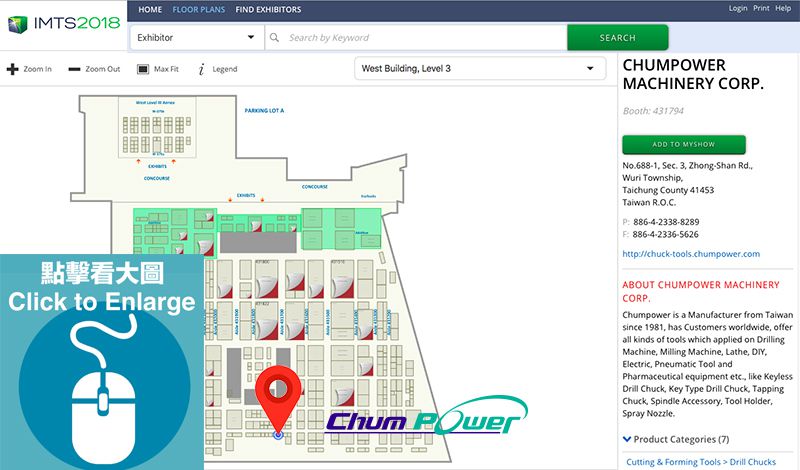Open FLOOR PLANS menu item
Viewport: 800px width, 470px height.
(x=198, y=9)
